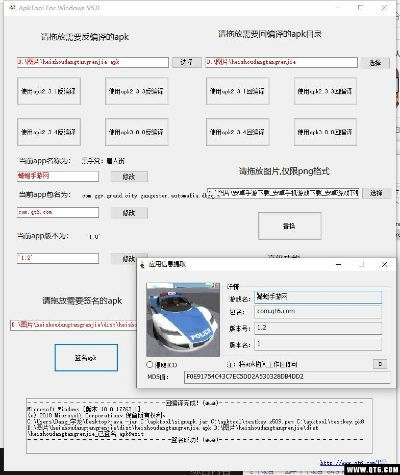This screenshot has width=400, height=475.
Task: Click the blue-outlined sign apk button
Action: coord(86,358)
